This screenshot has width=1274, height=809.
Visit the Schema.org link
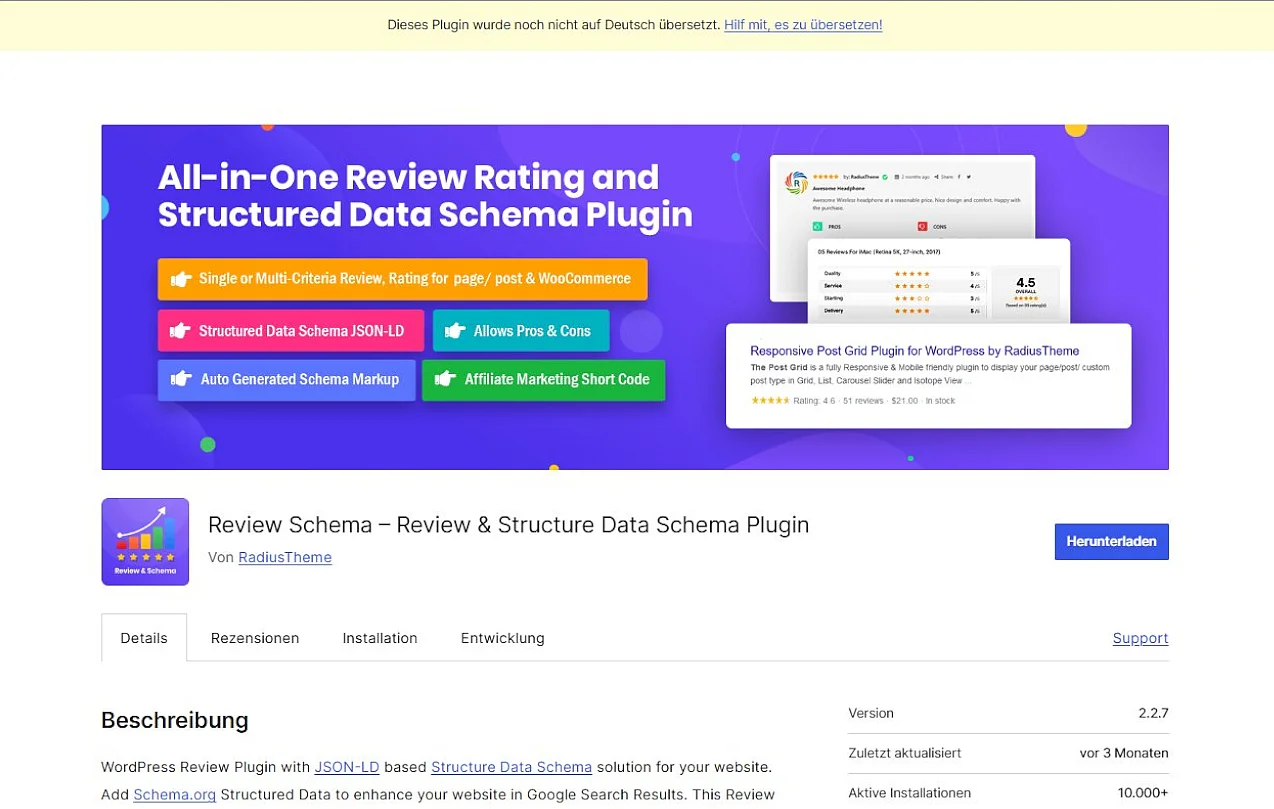[x=174, y=794]
